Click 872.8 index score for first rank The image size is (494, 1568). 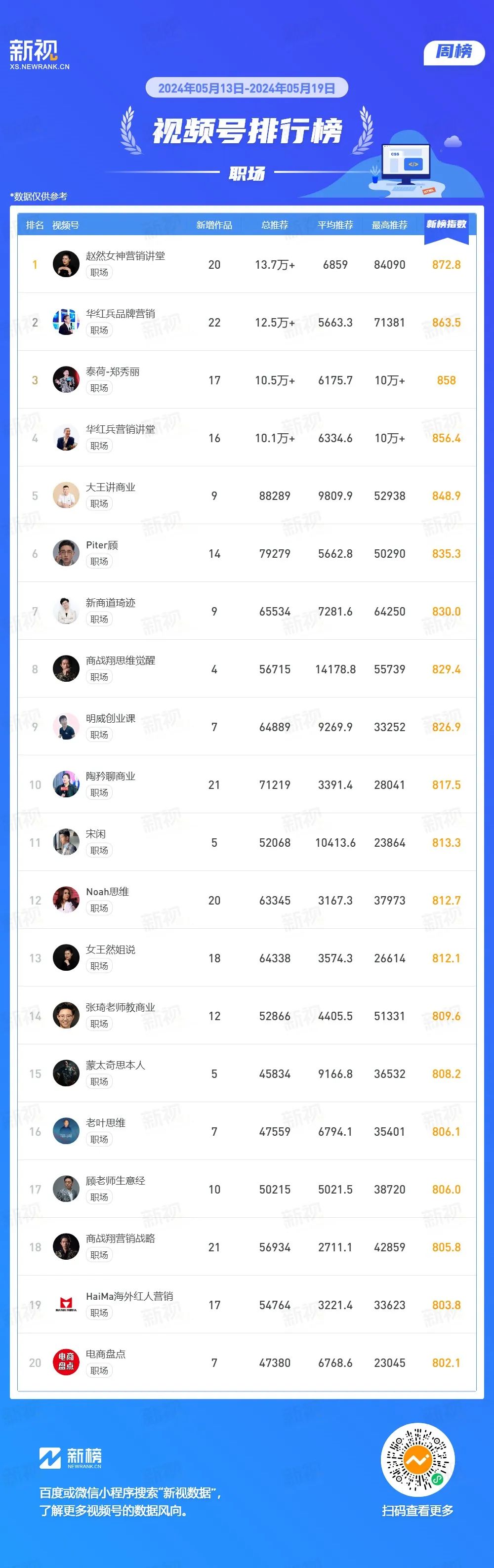pyautogui.click(x=446, y=265)
